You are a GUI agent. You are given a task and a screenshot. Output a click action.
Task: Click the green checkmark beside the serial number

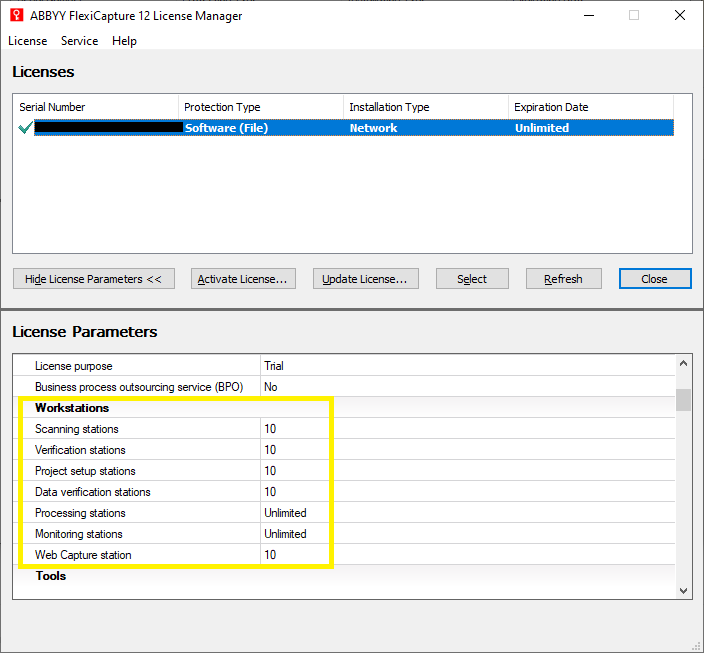pos(26,128)
